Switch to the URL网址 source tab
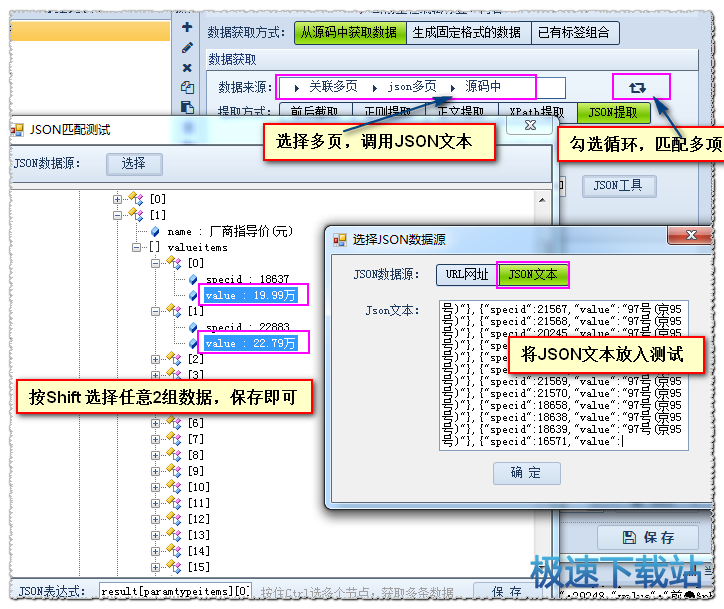Viewport: 724px width, 609px height. point(466,274)
